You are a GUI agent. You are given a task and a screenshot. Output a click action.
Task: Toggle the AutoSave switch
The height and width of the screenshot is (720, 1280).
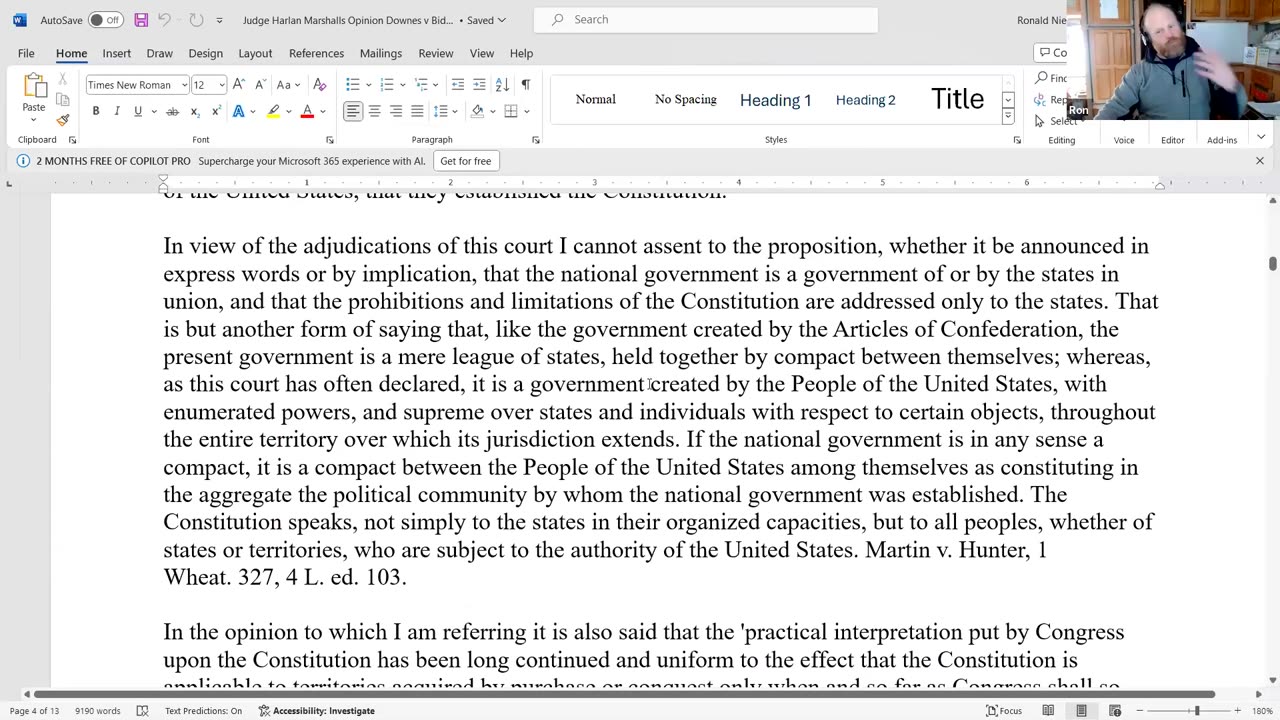pyautogui.click(x=105, y=20)
